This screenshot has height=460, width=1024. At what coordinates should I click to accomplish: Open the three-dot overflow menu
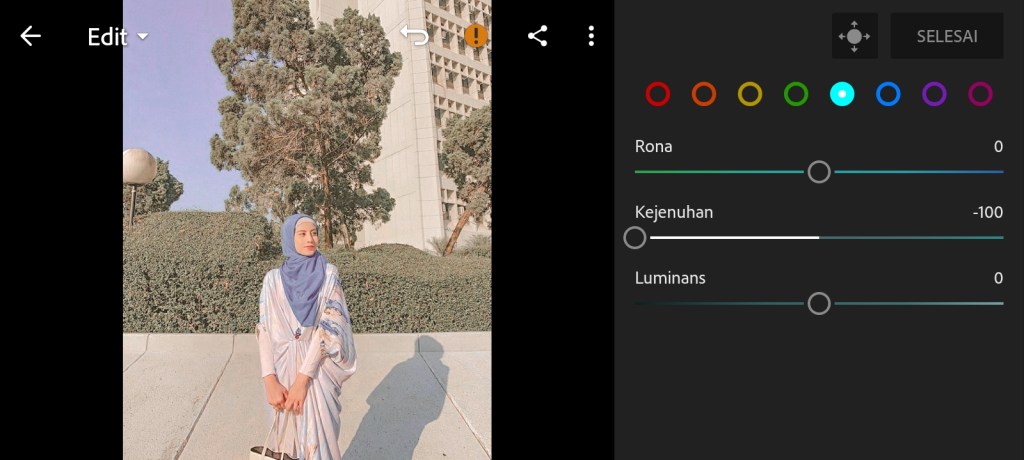[591, 37]
